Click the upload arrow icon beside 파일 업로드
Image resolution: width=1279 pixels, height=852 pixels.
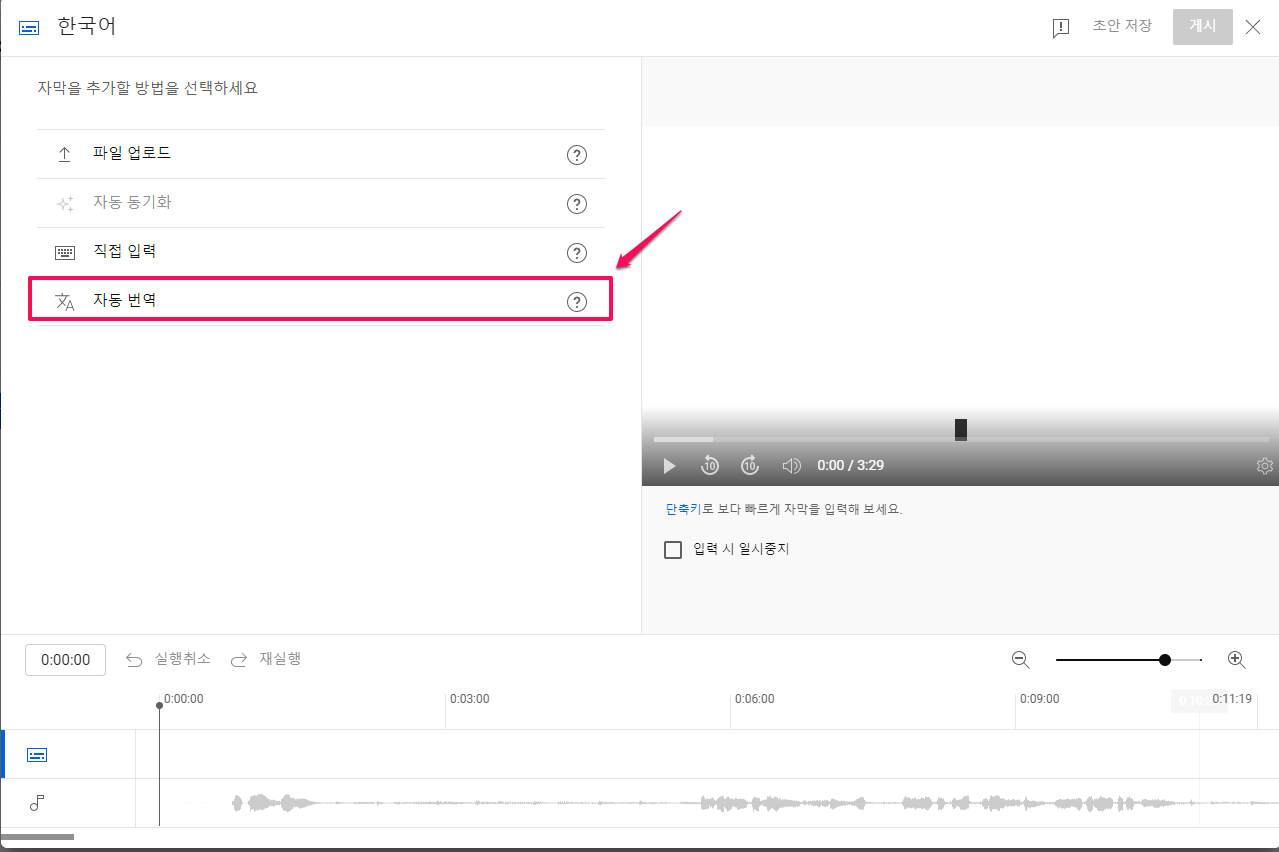(x=64, y=153)
